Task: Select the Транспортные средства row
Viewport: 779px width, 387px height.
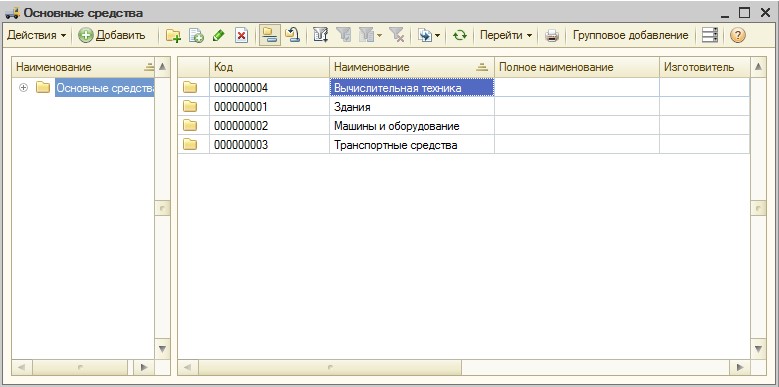Action: pyautogui.click(x=412, y=145)
